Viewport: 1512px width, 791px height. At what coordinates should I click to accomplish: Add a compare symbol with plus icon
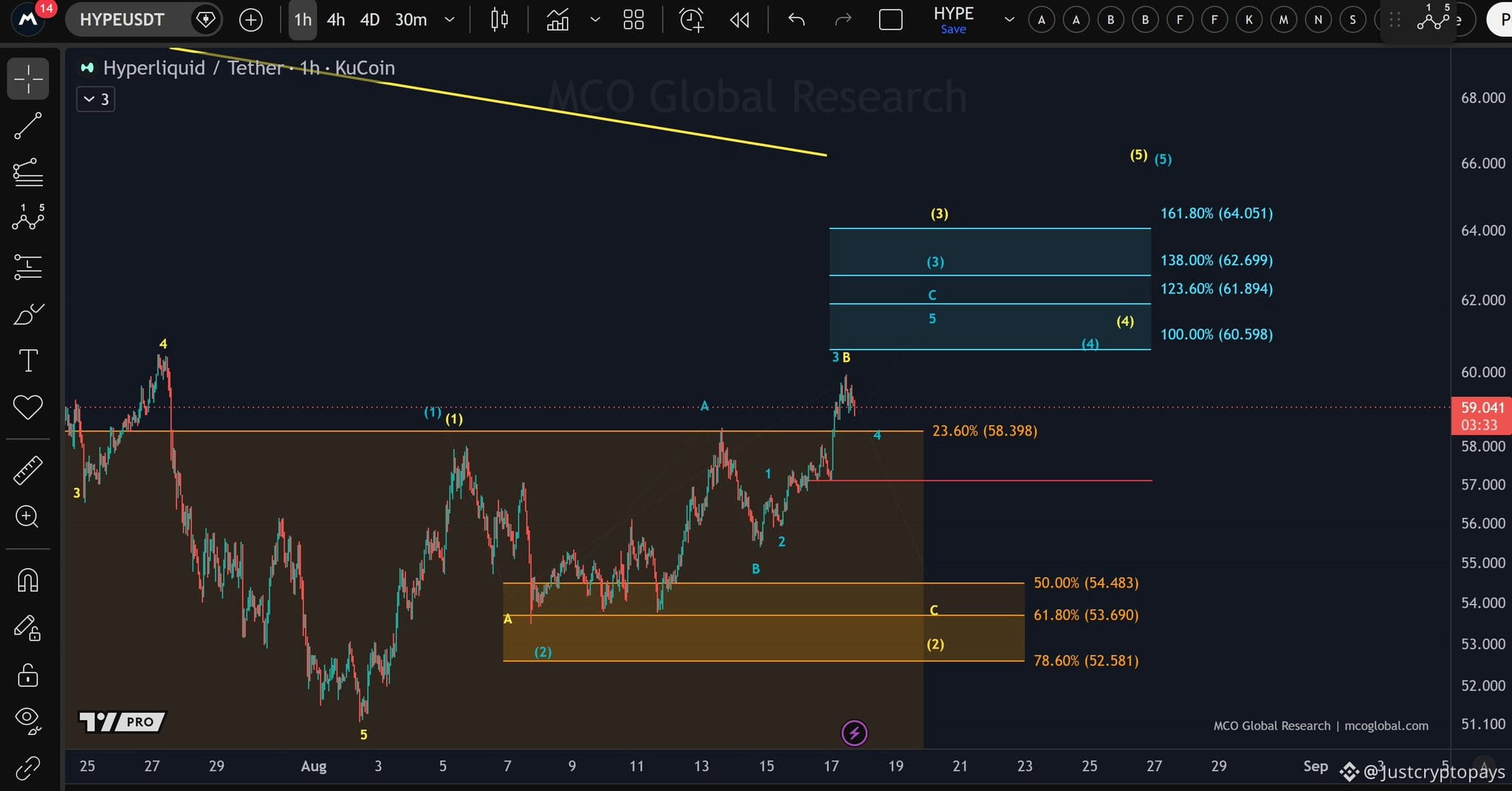point(251,20)
